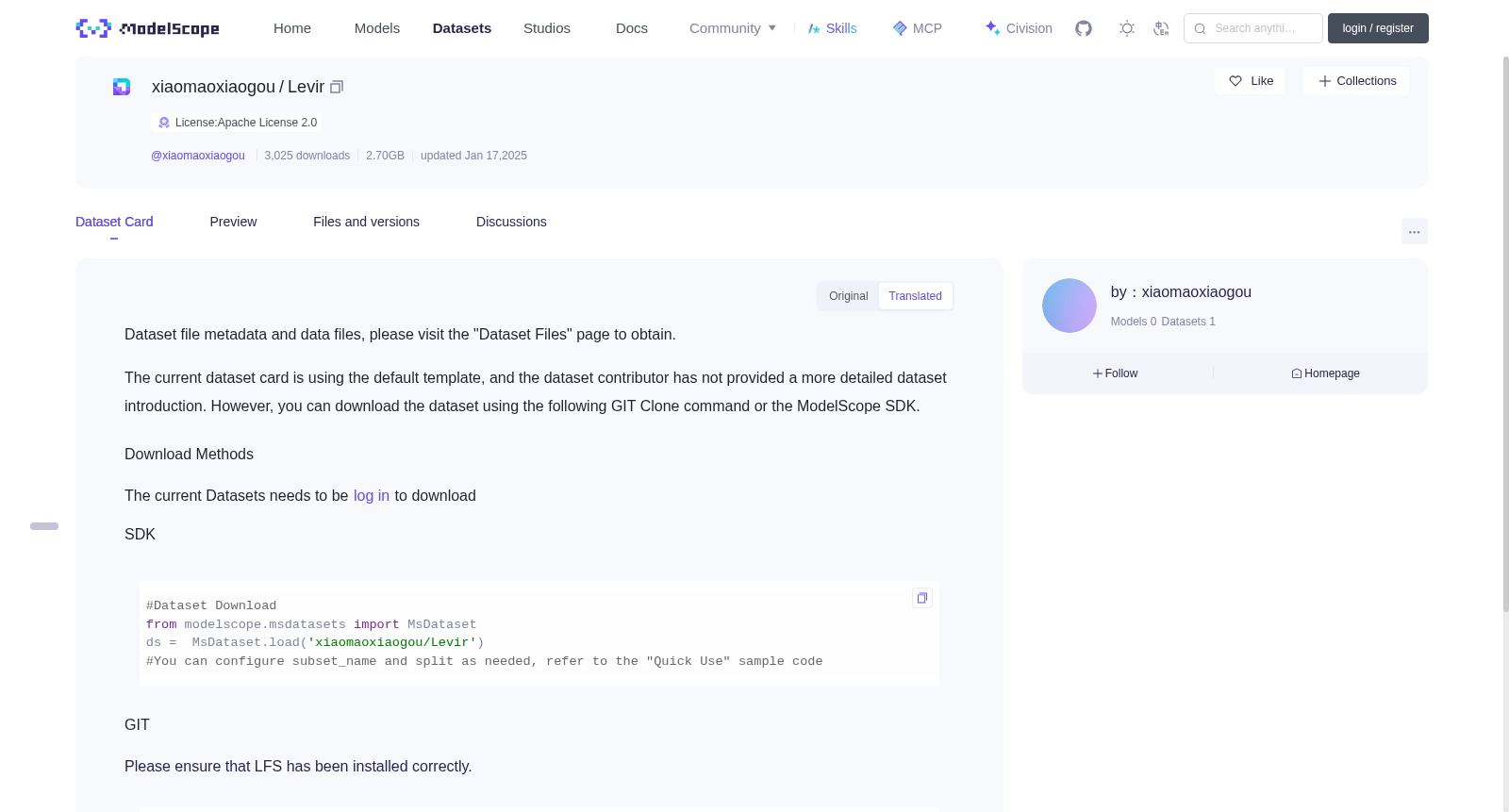Copy the SDK code snippet

point(922,598)
